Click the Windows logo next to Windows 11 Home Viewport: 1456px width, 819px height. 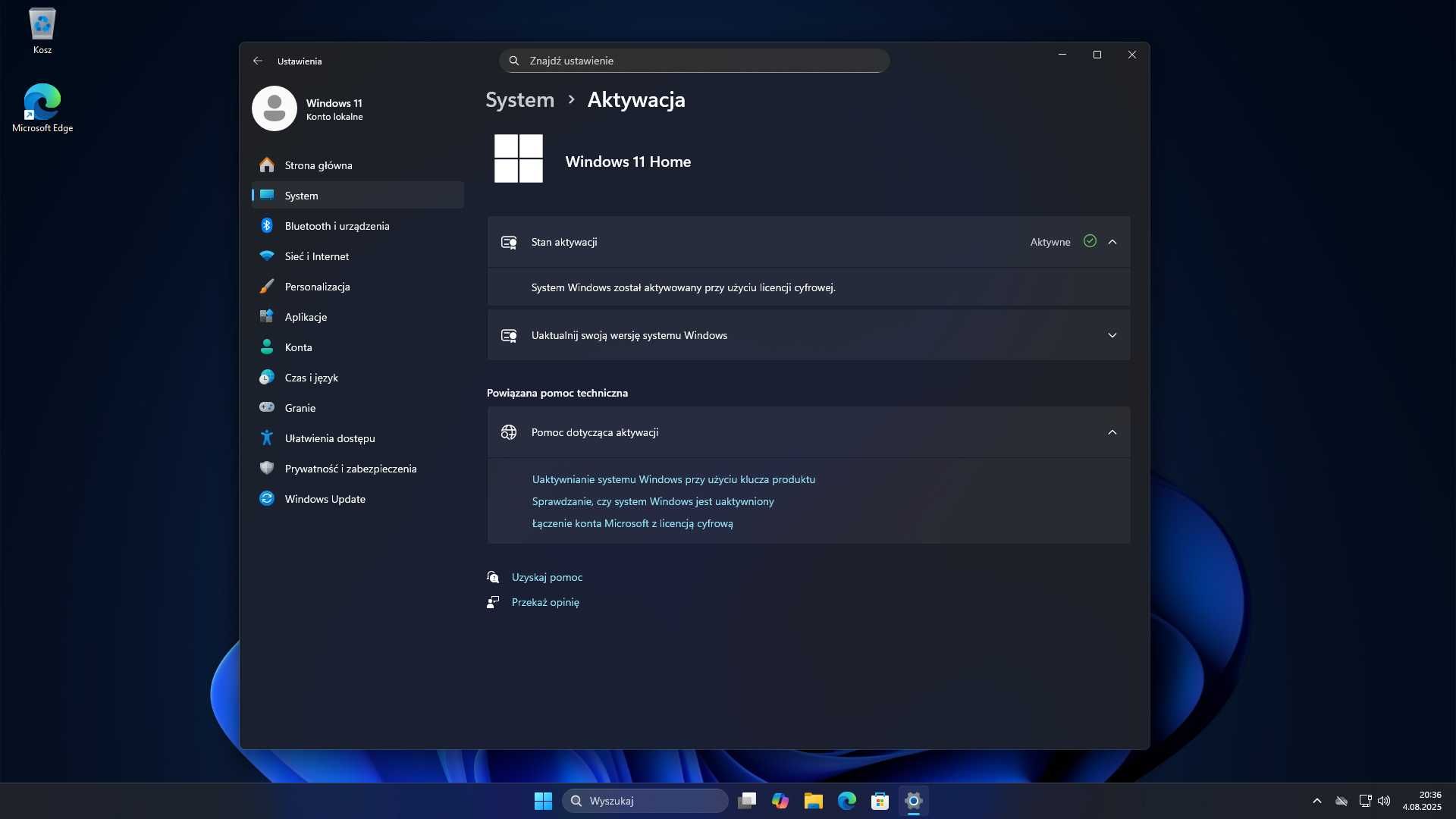pyautogui.click(x=519, y=158)
